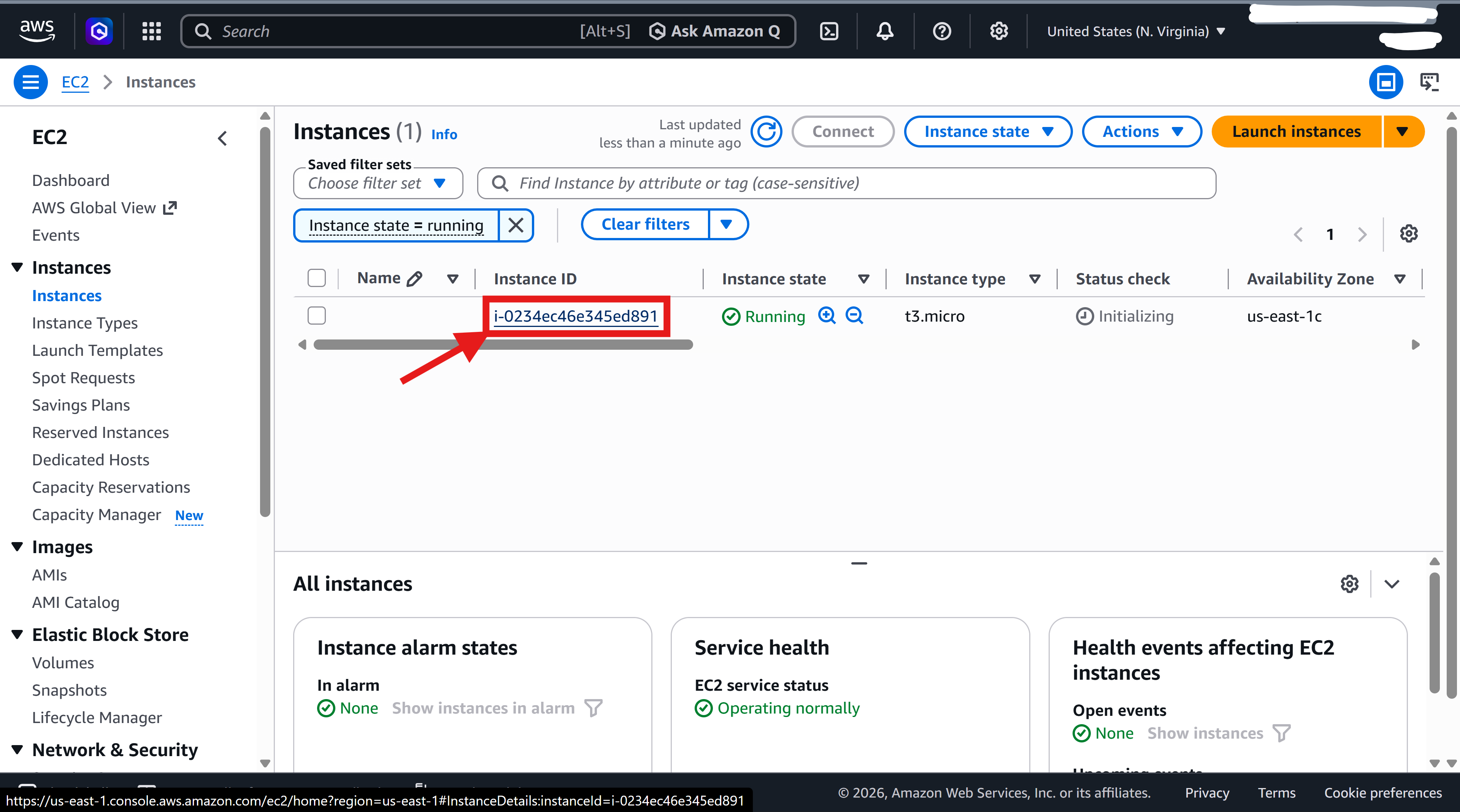Refresh the instances list
The width and height of the screenshot is (1460, 812).
[766, 132]
